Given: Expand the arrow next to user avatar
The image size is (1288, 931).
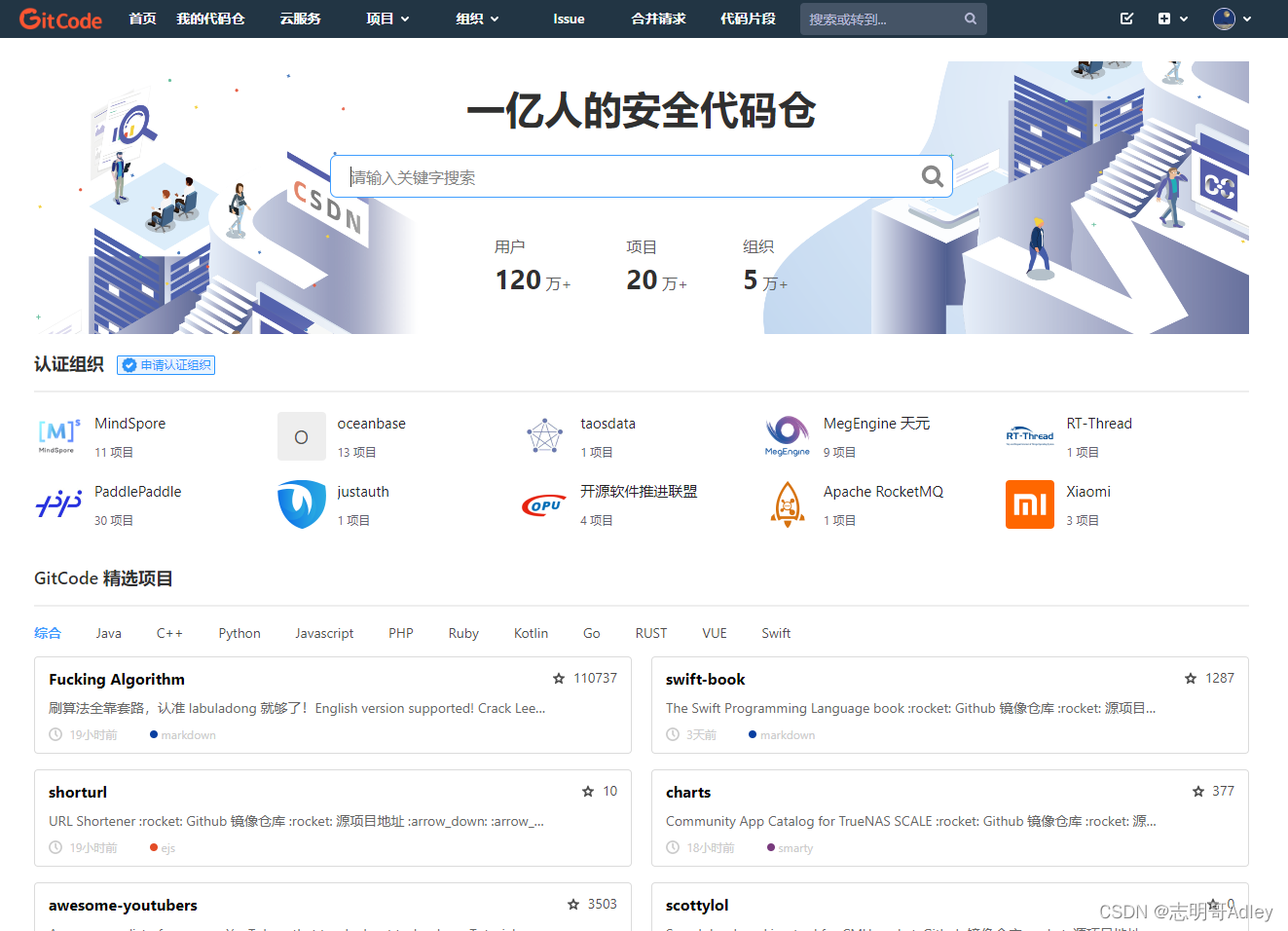Looking at the screenshot, I should (x=1247, y=19).
